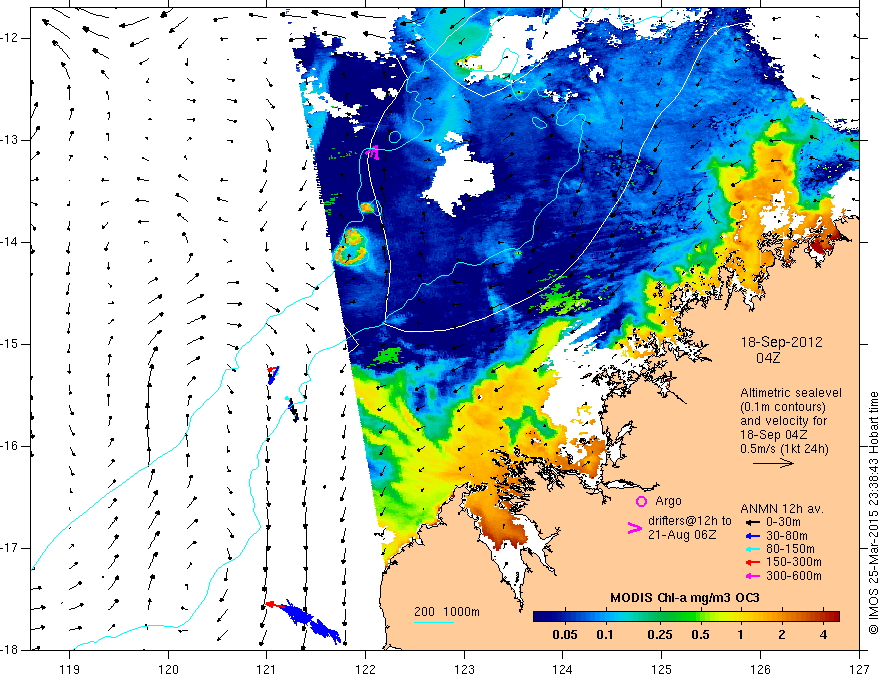Click the 0.05 colorbar tick label
The height and width of the screenshot is (680, 880).
pos(565,635)
